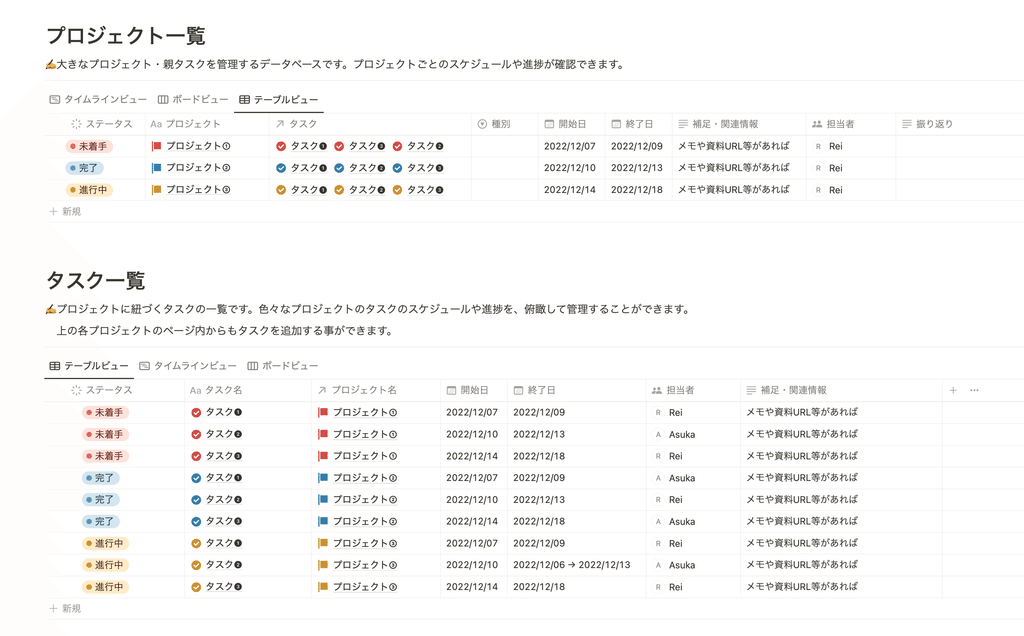Switch to ボードビュー tab in タスク一覧
Screen dimensions: 1024x636
tap(282, 366)
